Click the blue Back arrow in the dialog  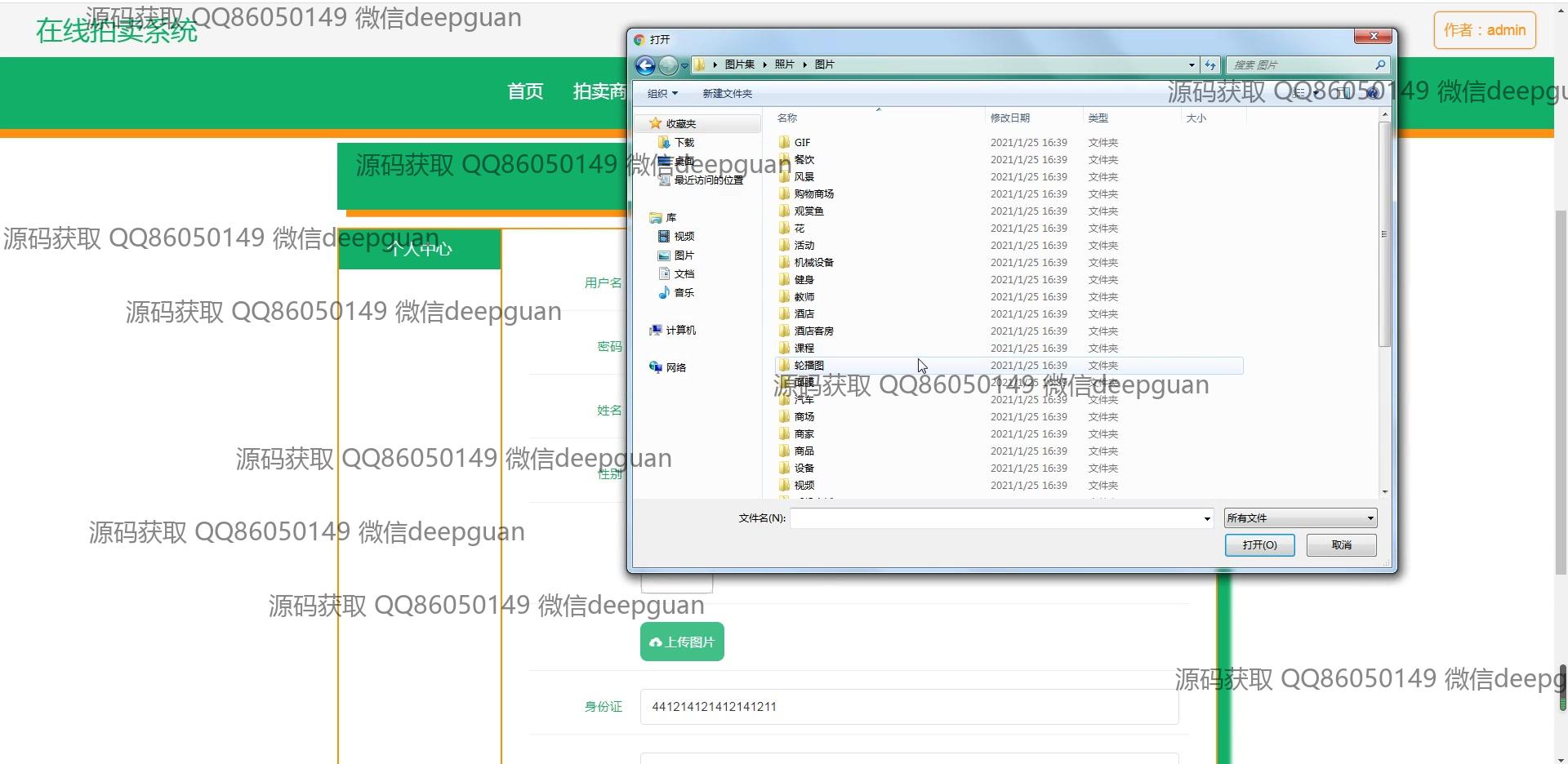pyautogui.click(x=645, y=65)
